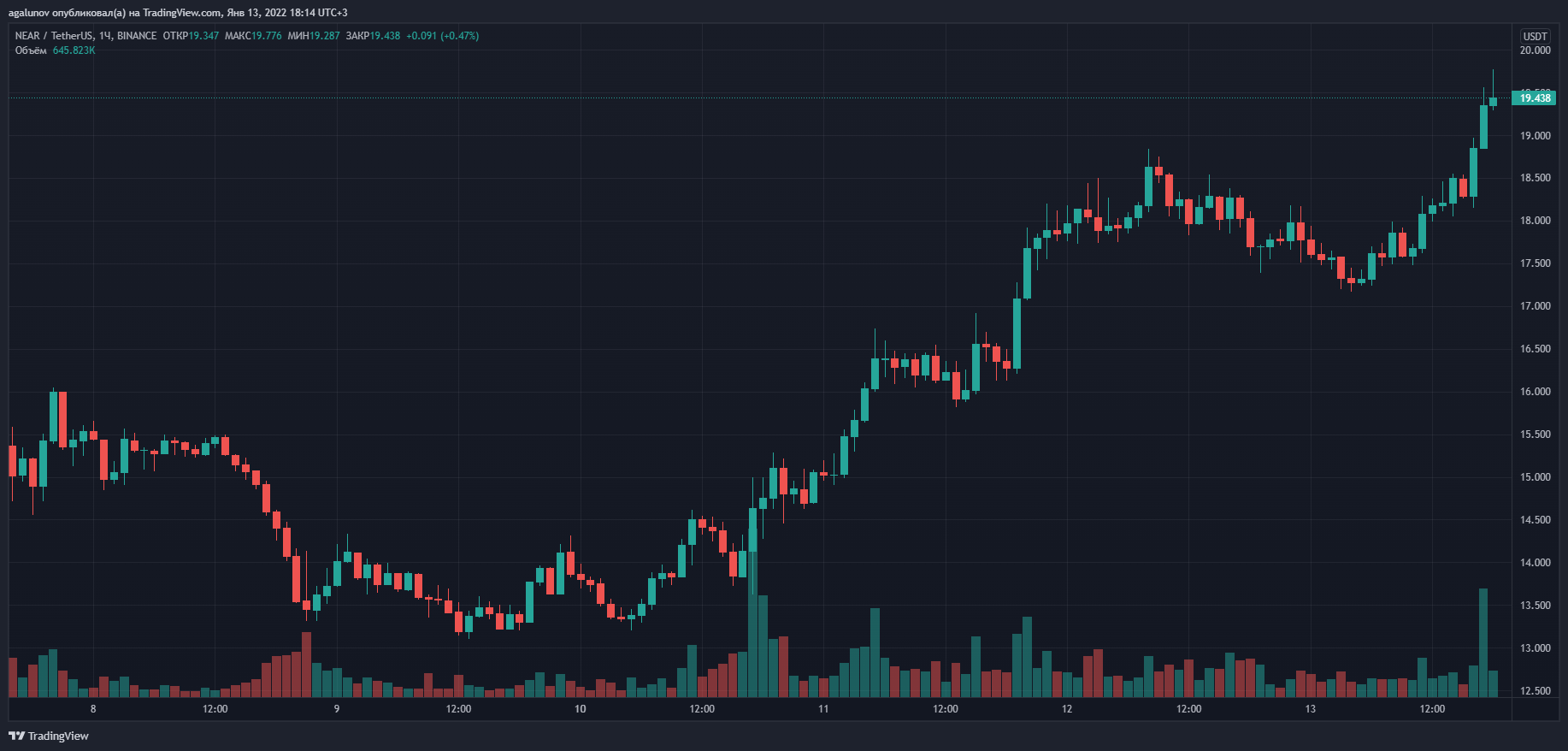The width and height of the screenshot is (1568, 751).
Task: Click the МИН low value 19.287
Action: coord(325,36)
